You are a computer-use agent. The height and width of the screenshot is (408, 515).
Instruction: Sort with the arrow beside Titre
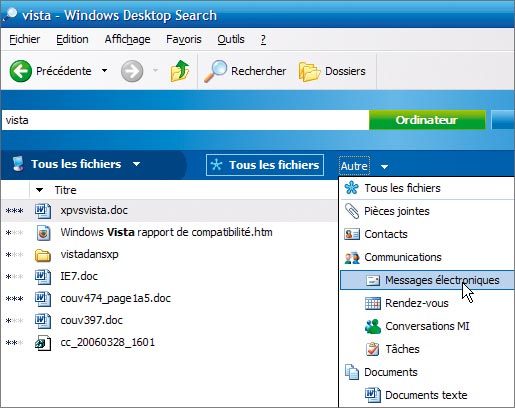(x=40, y=190)
